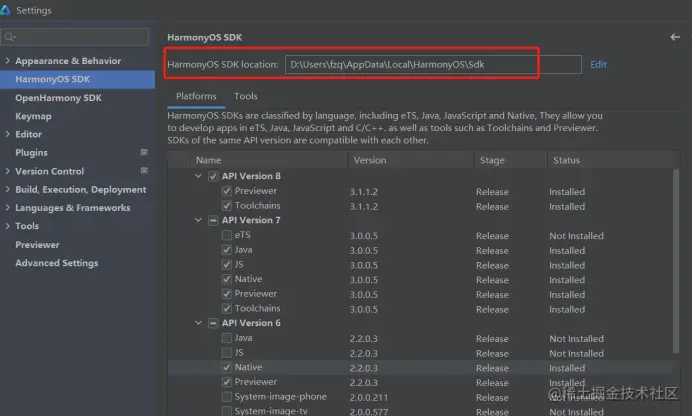Open the Previewer settings page

coord(38,244)
